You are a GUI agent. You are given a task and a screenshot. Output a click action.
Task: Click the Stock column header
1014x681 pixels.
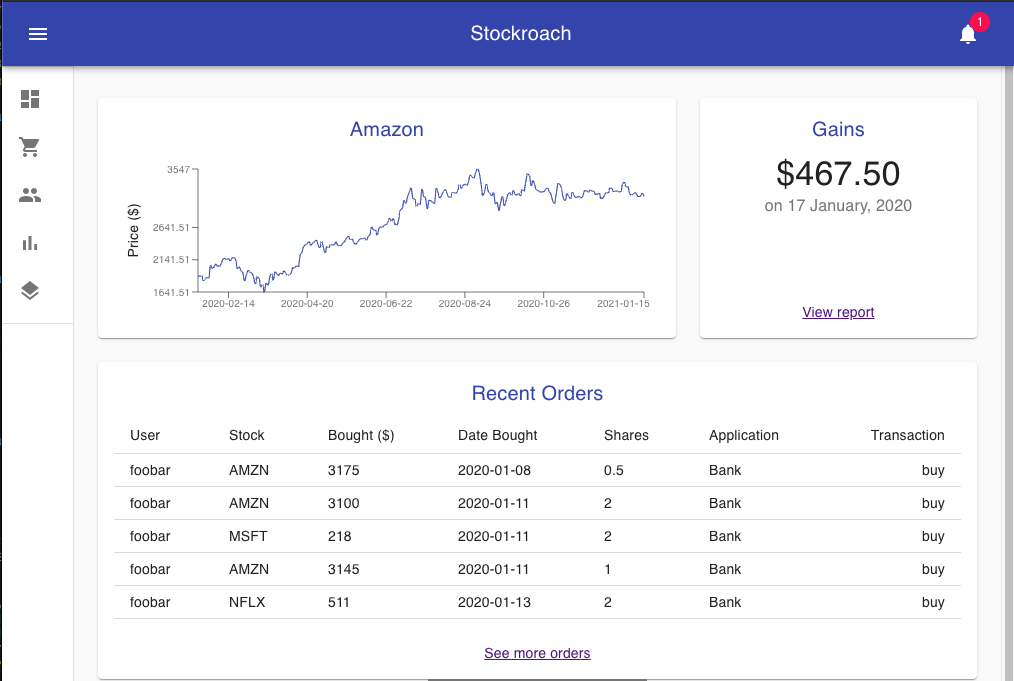click(247, 435)
